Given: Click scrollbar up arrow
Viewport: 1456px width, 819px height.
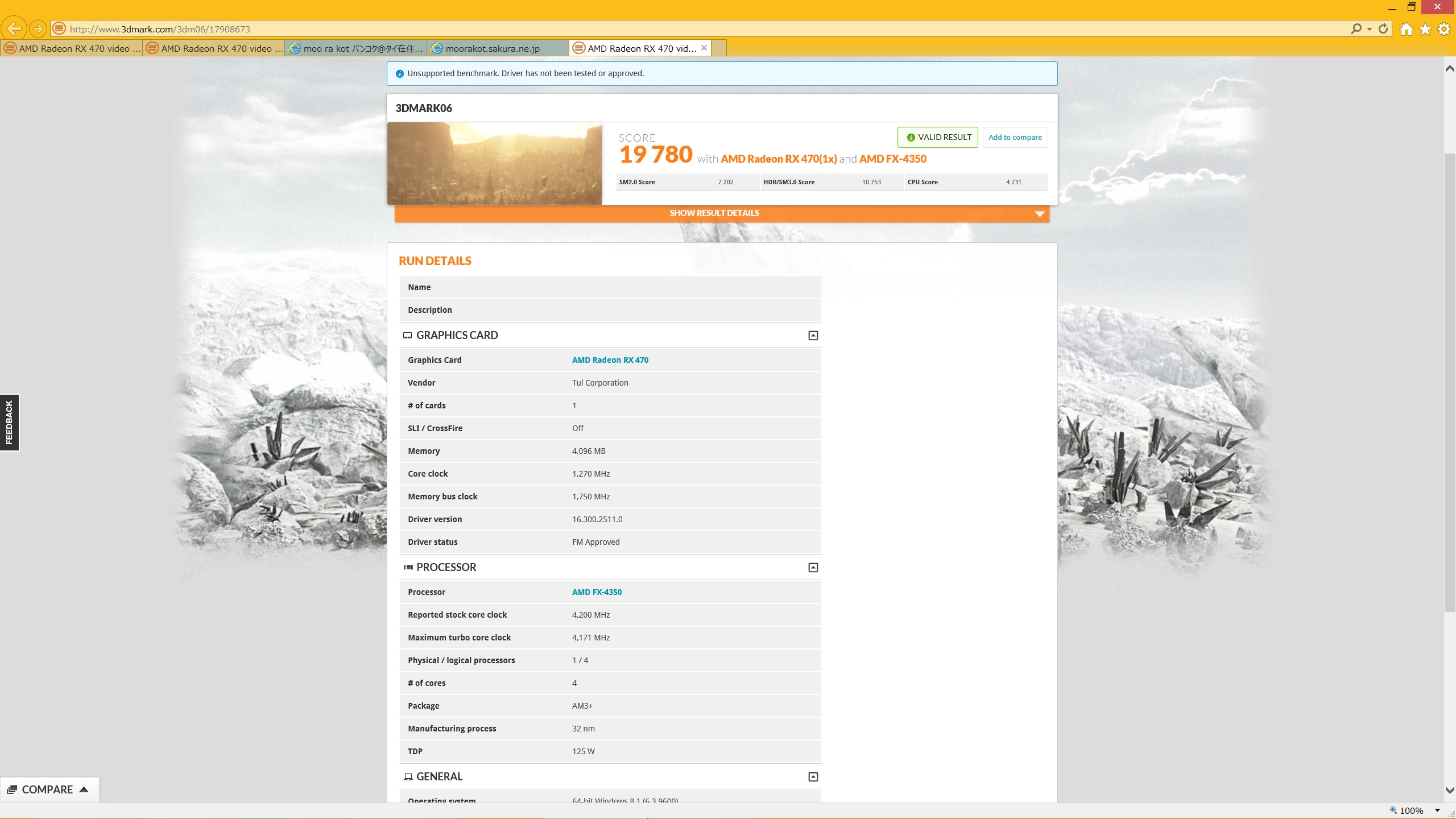Looking at the screenshot, I should [x=1450, y=68].
